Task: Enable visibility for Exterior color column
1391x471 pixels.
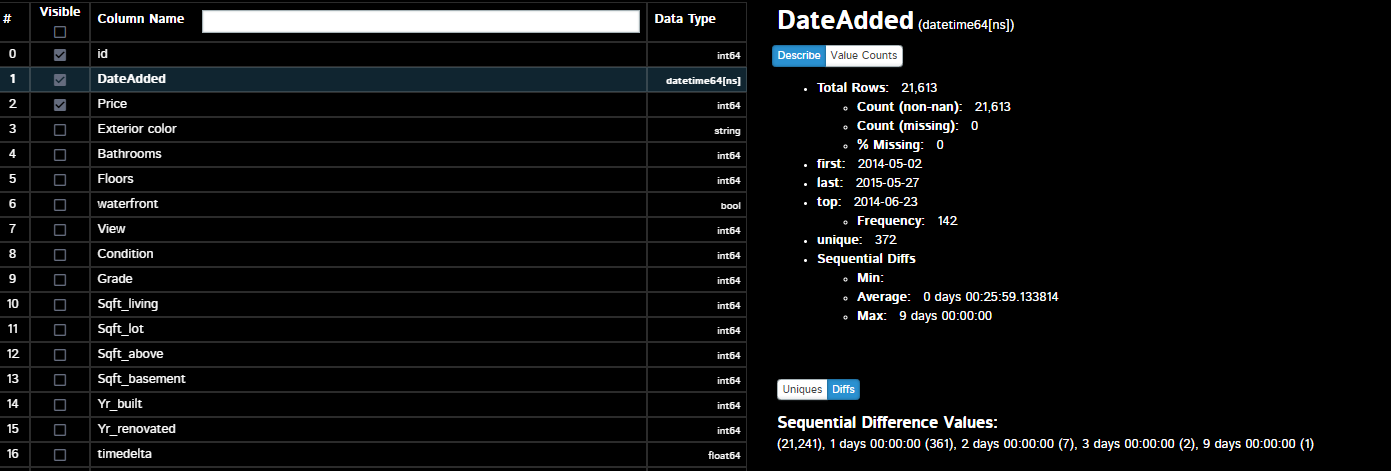Action: (60, 130)
